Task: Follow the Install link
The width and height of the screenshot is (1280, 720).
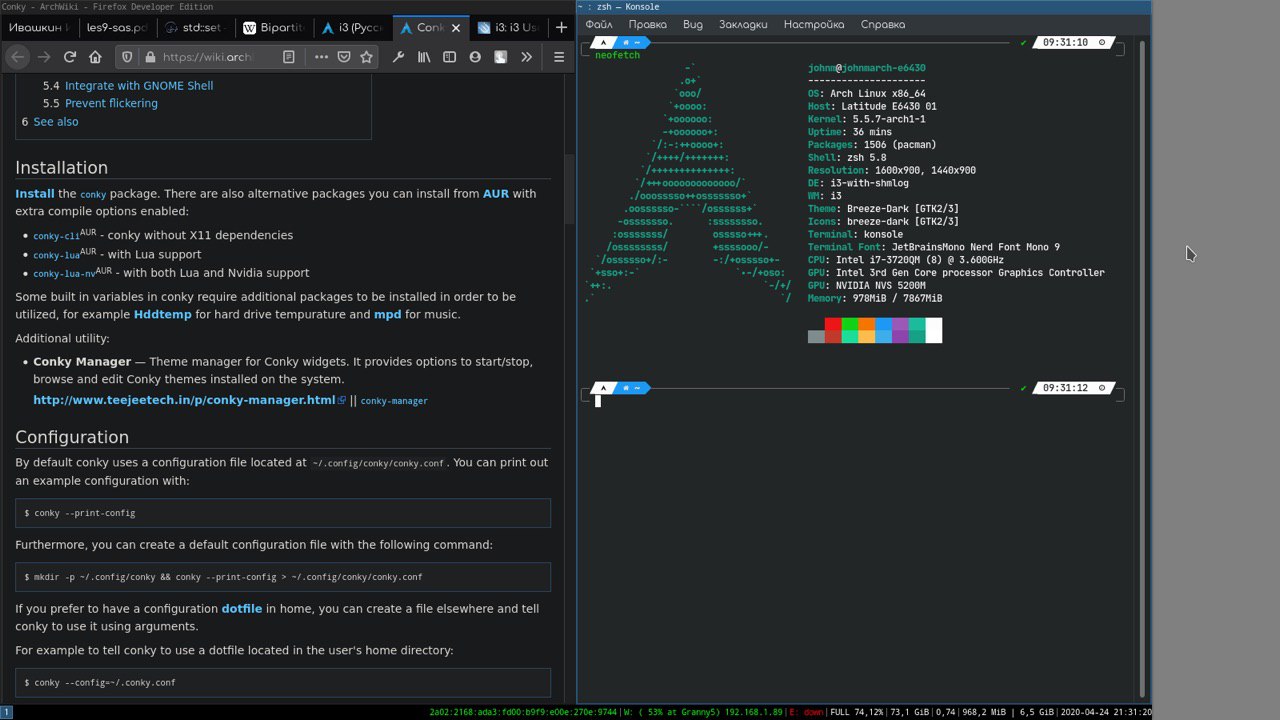Action: 35,194
